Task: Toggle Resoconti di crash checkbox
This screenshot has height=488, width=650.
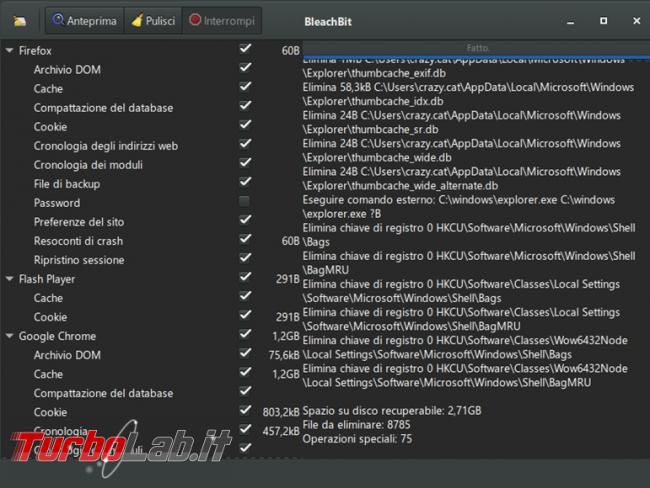Action: click(245, 239)
